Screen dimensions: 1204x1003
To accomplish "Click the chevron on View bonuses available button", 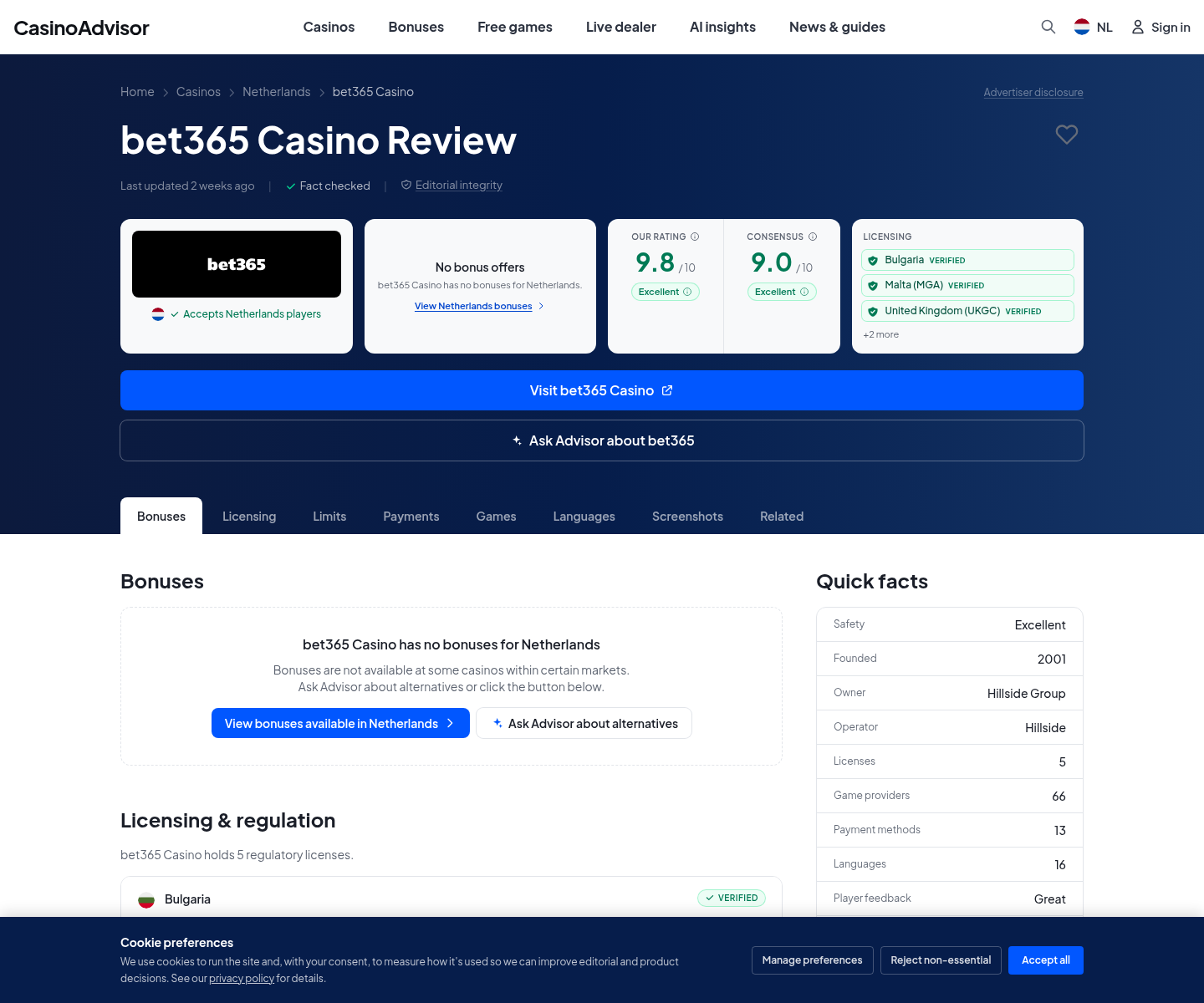I will tap(450, 723).
